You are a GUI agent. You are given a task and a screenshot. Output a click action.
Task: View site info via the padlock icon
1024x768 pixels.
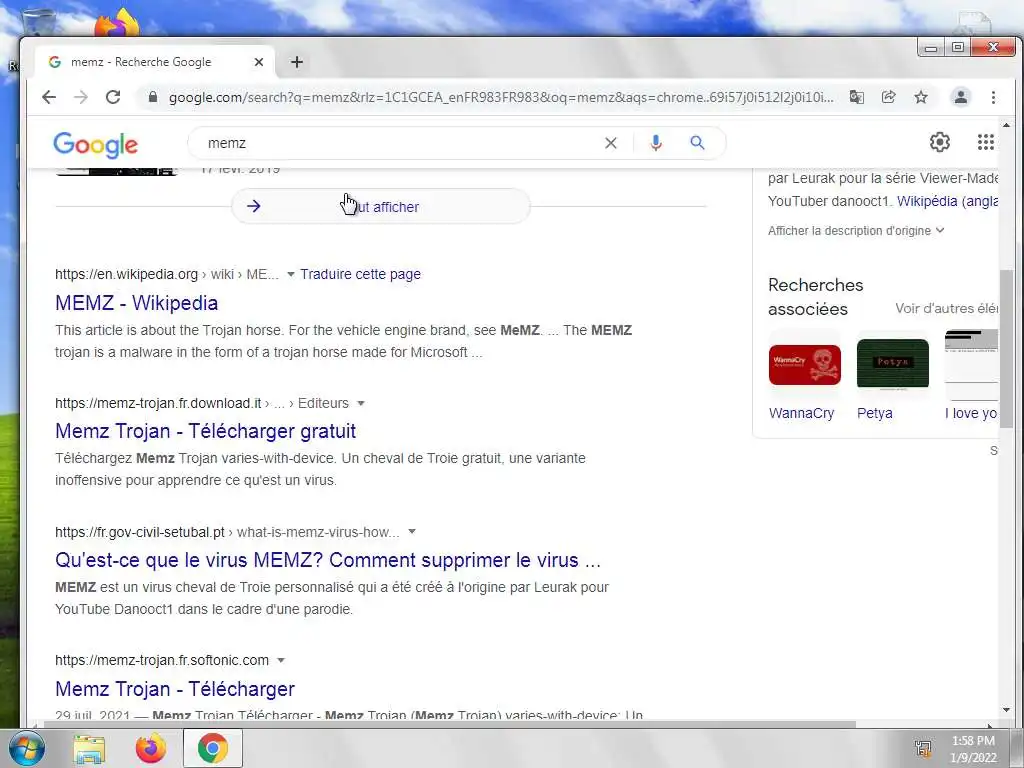[x=153, y=97]
